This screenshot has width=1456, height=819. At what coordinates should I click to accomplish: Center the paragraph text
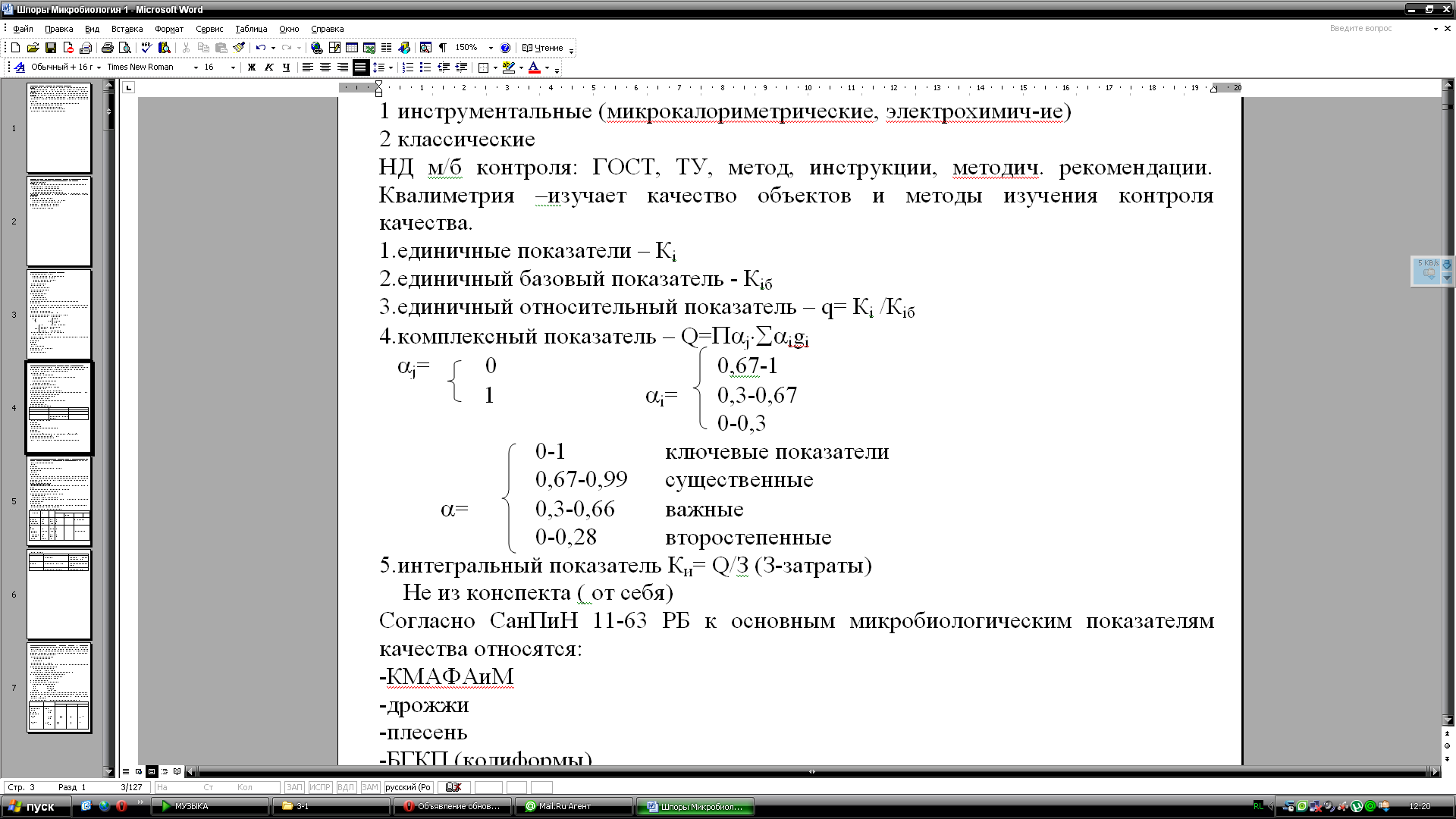(x=325, y=67)
